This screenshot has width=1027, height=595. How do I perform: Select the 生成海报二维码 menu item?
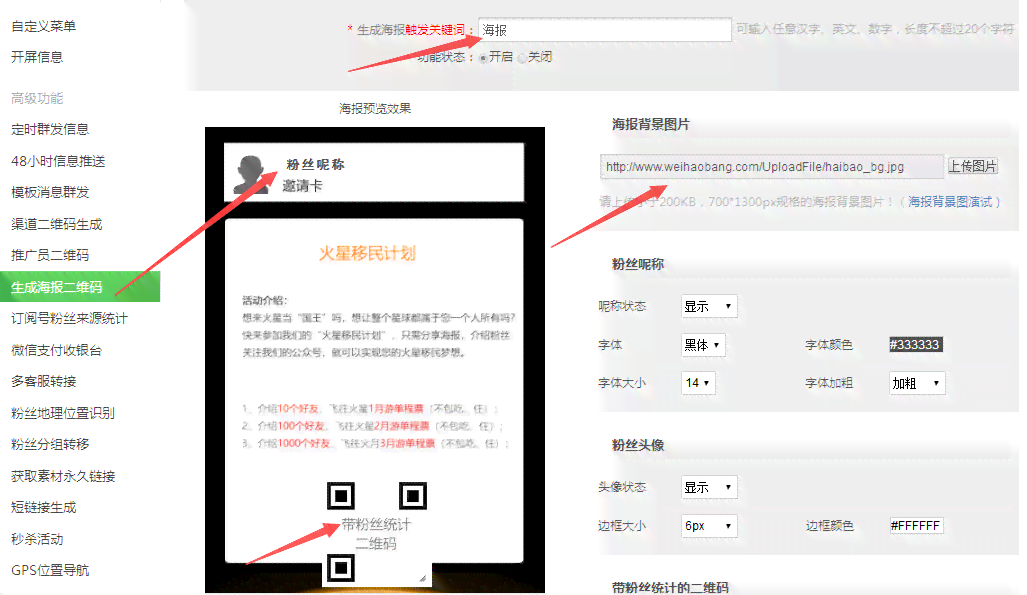(80, 287)
